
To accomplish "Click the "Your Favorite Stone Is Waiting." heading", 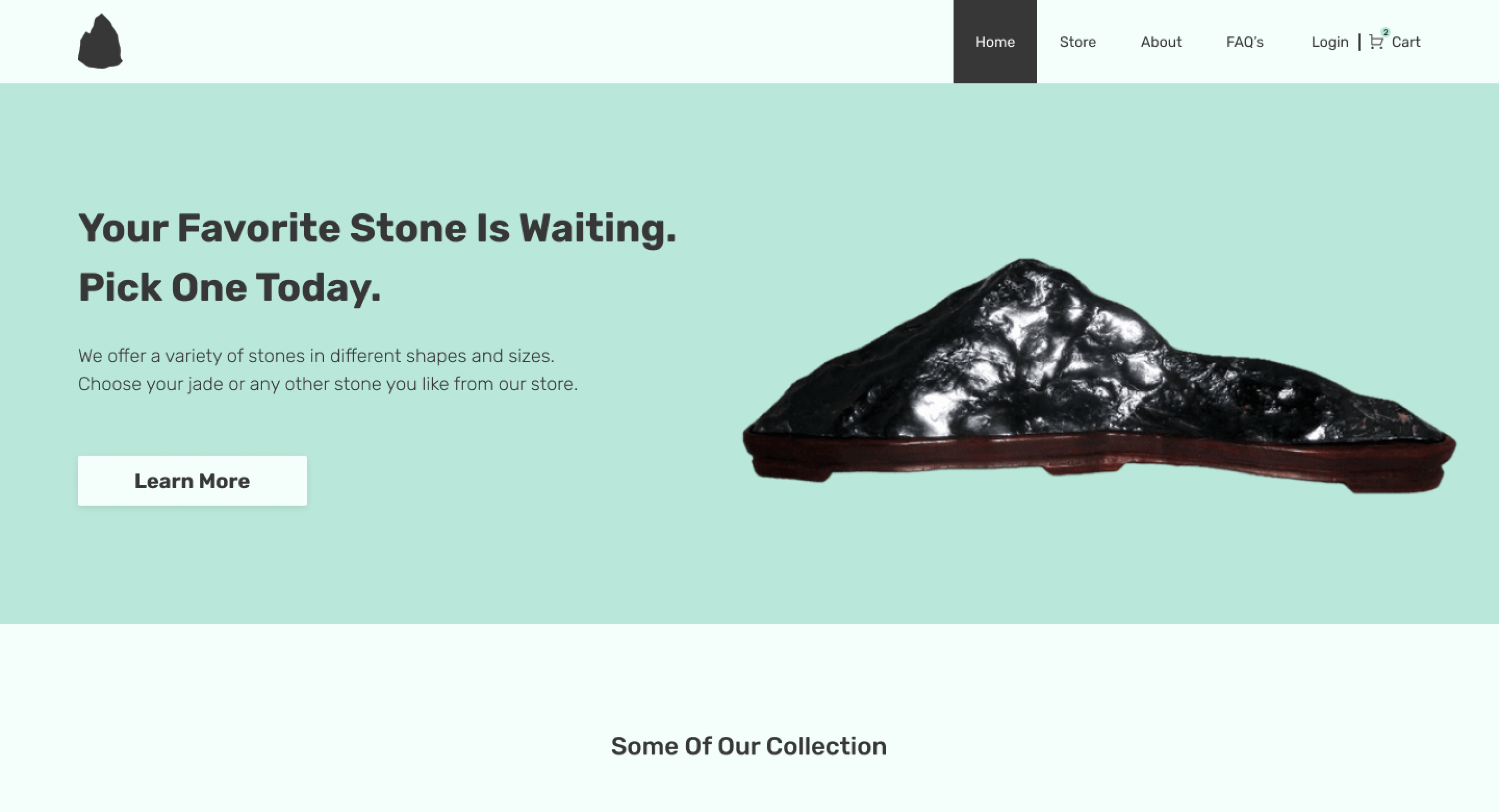I will click(377, 228).
